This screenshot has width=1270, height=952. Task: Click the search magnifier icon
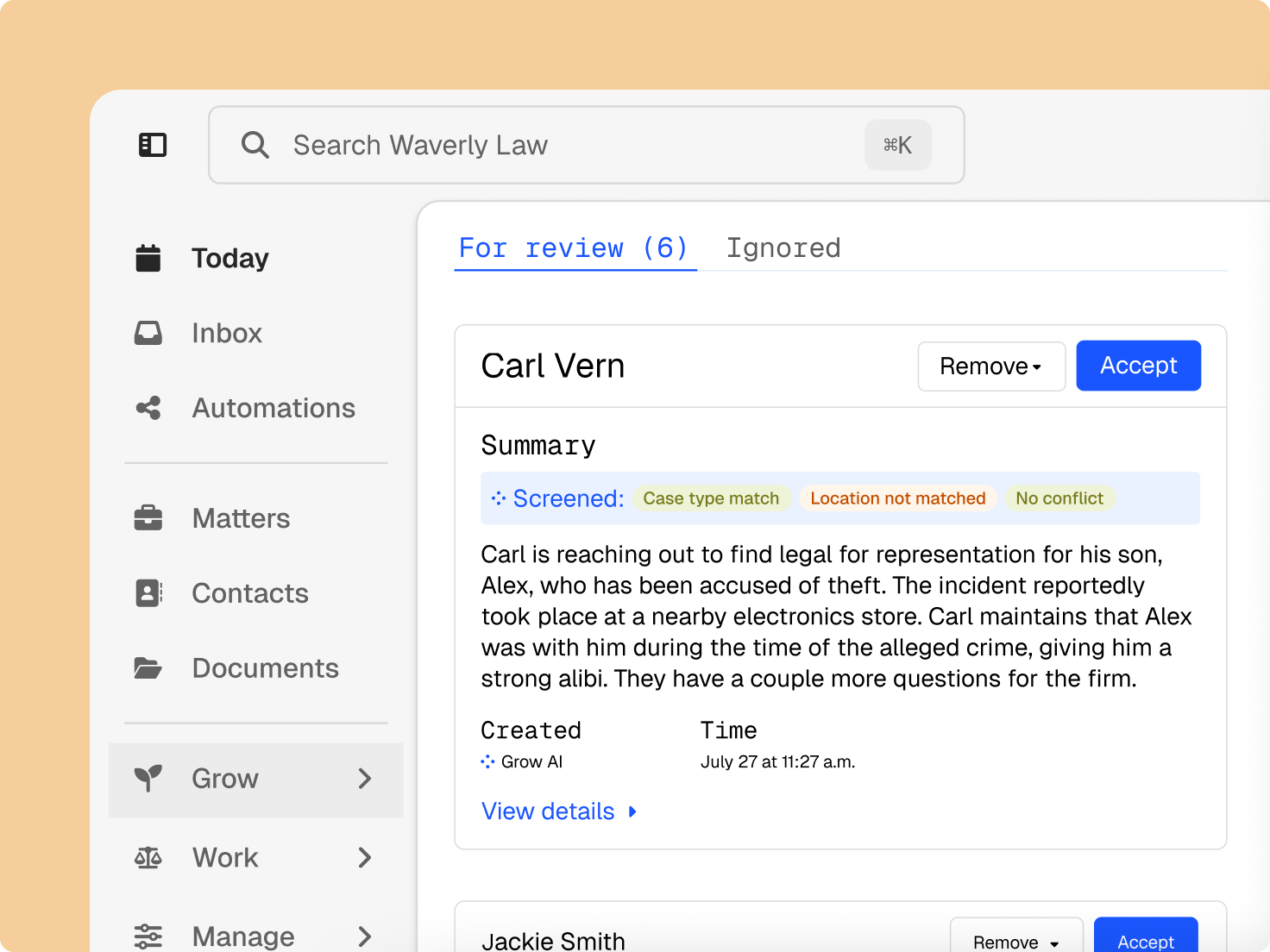[x=255, y=145]
